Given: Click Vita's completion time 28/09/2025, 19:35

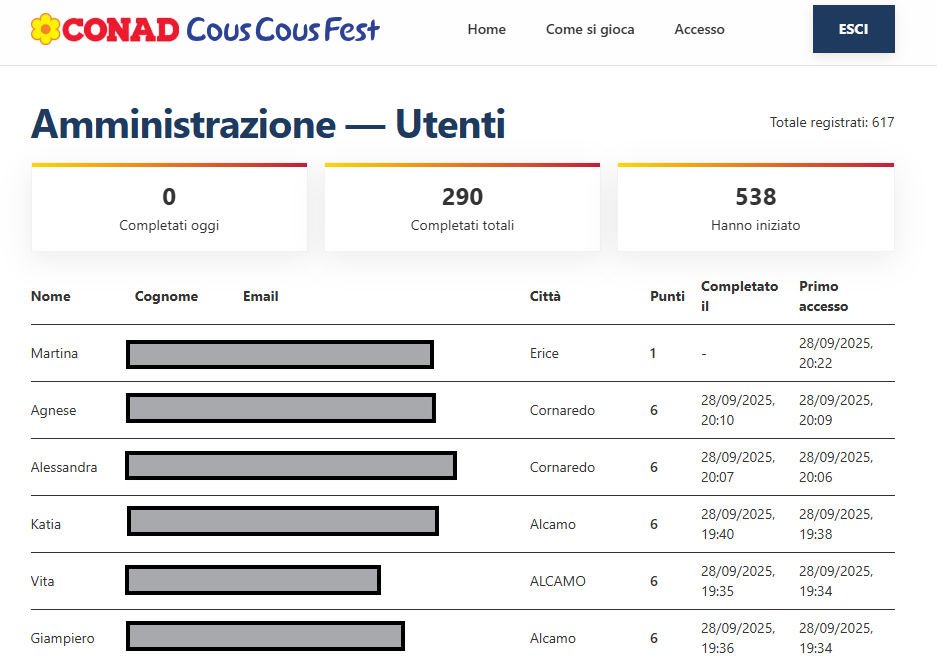Looking at the screenshot, I should click(x=738, y=581).
